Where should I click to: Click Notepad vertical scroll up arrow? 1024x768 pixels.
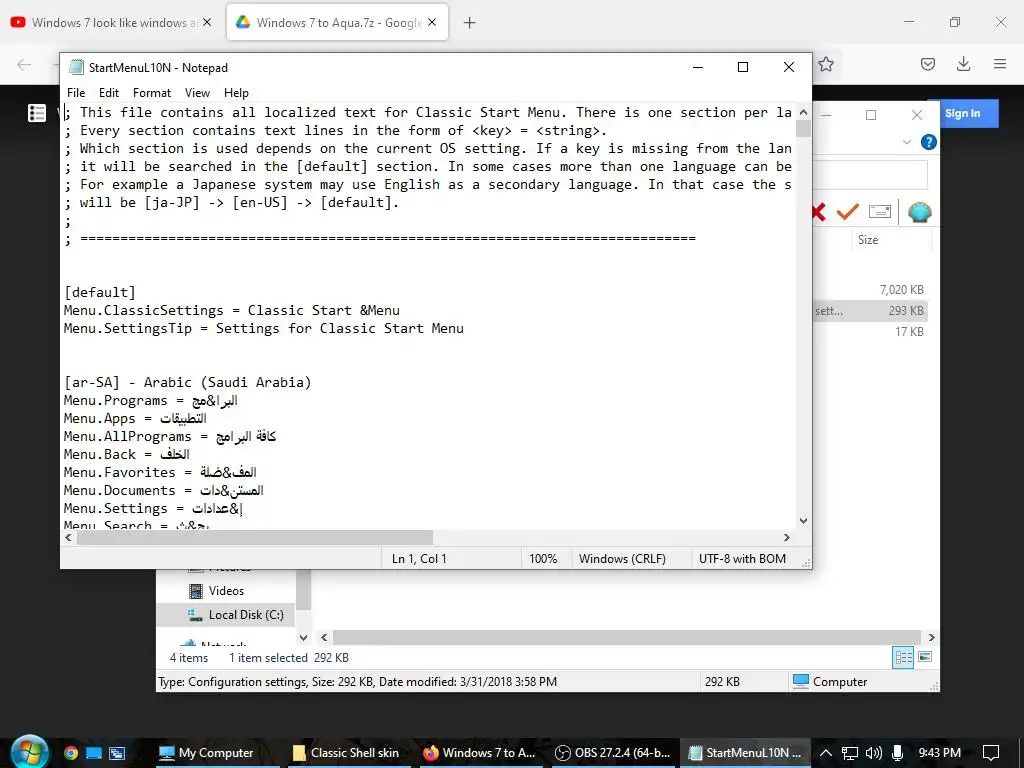click(803, 112)
